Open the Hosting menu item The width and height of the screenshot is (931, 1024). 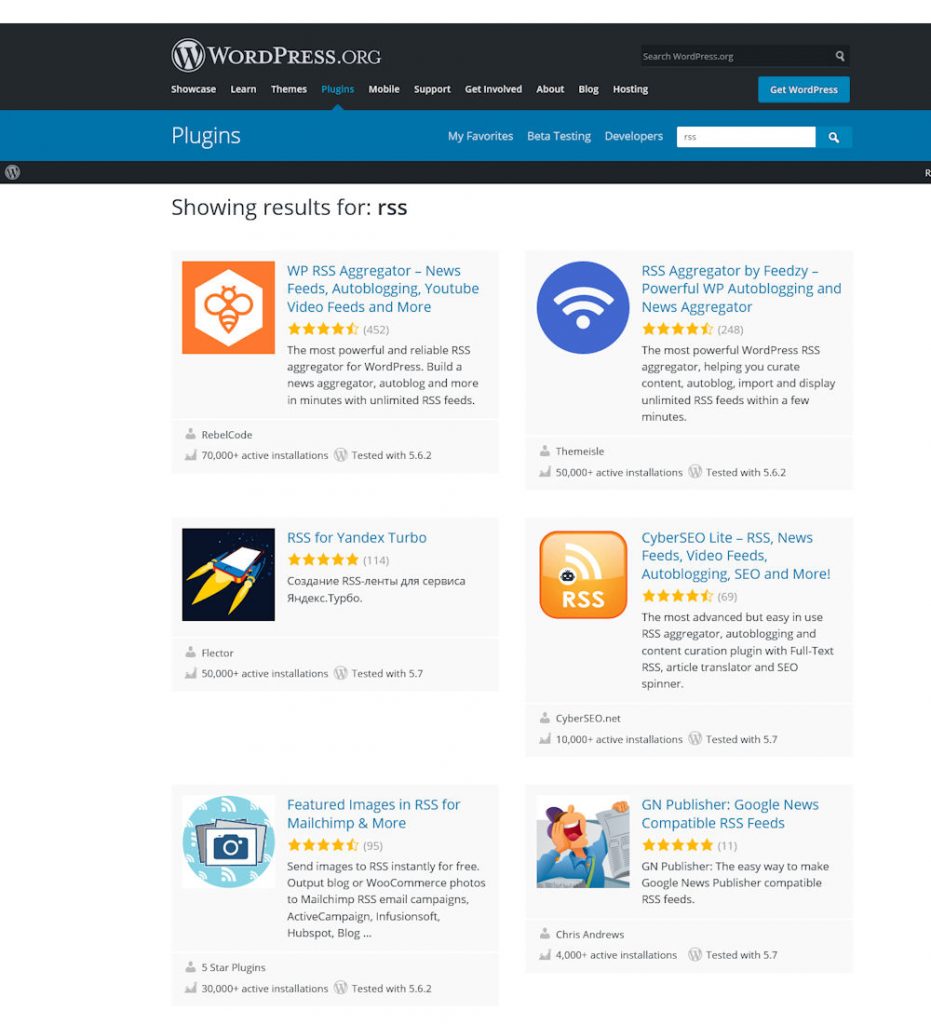631,89
